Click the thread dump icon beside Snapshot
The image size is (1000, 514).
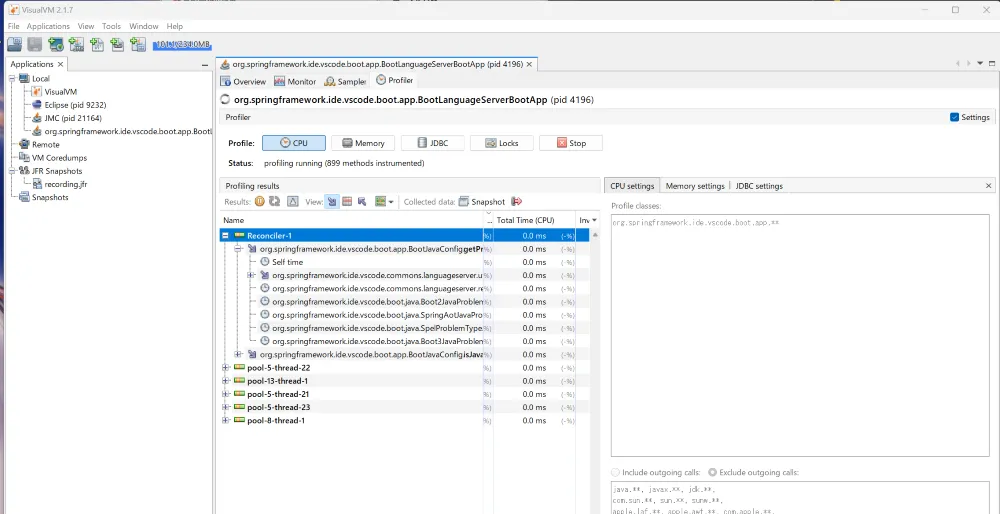point(517,202)
